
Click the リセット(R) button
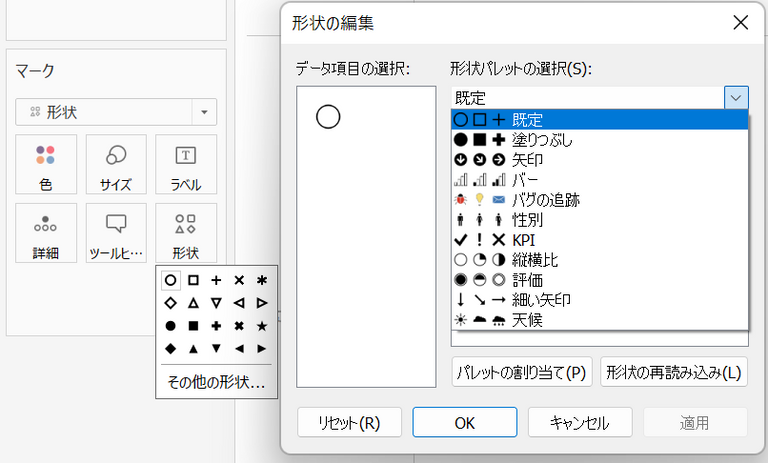pos(349,422)
